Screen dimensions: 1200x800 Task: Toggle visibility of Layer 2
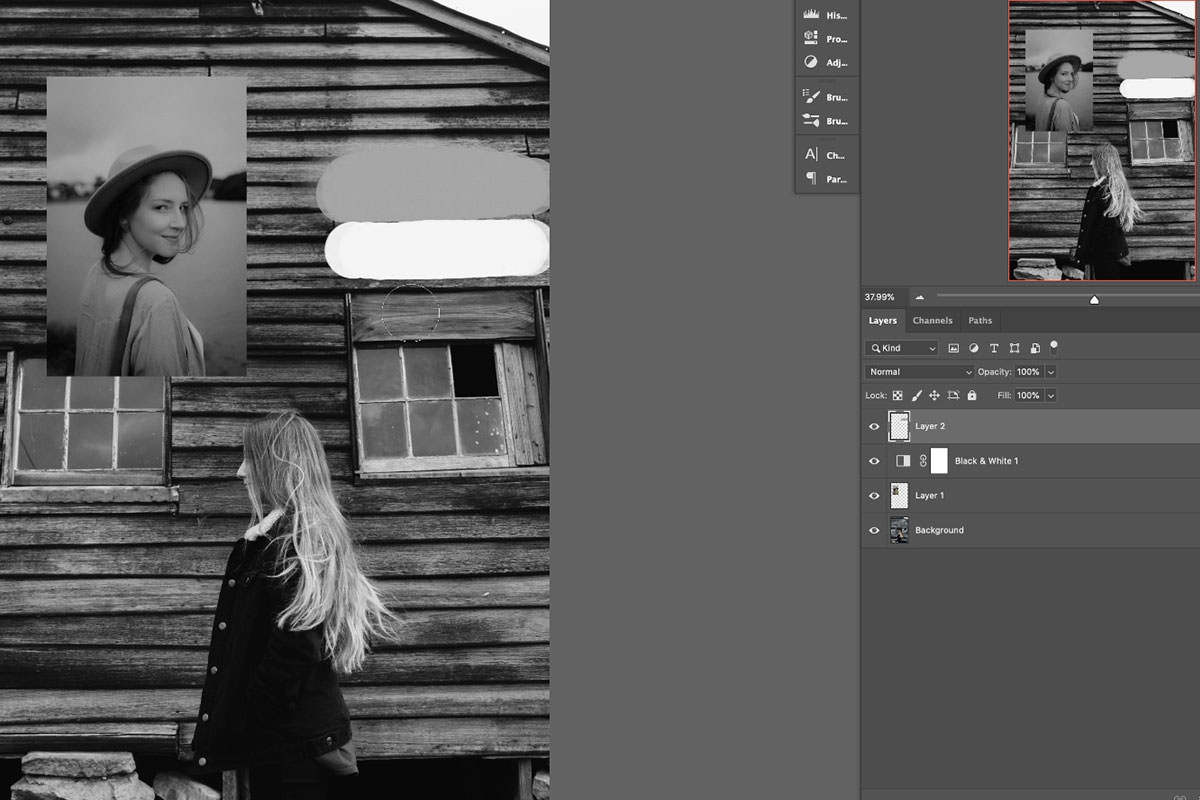pos(874,425)
